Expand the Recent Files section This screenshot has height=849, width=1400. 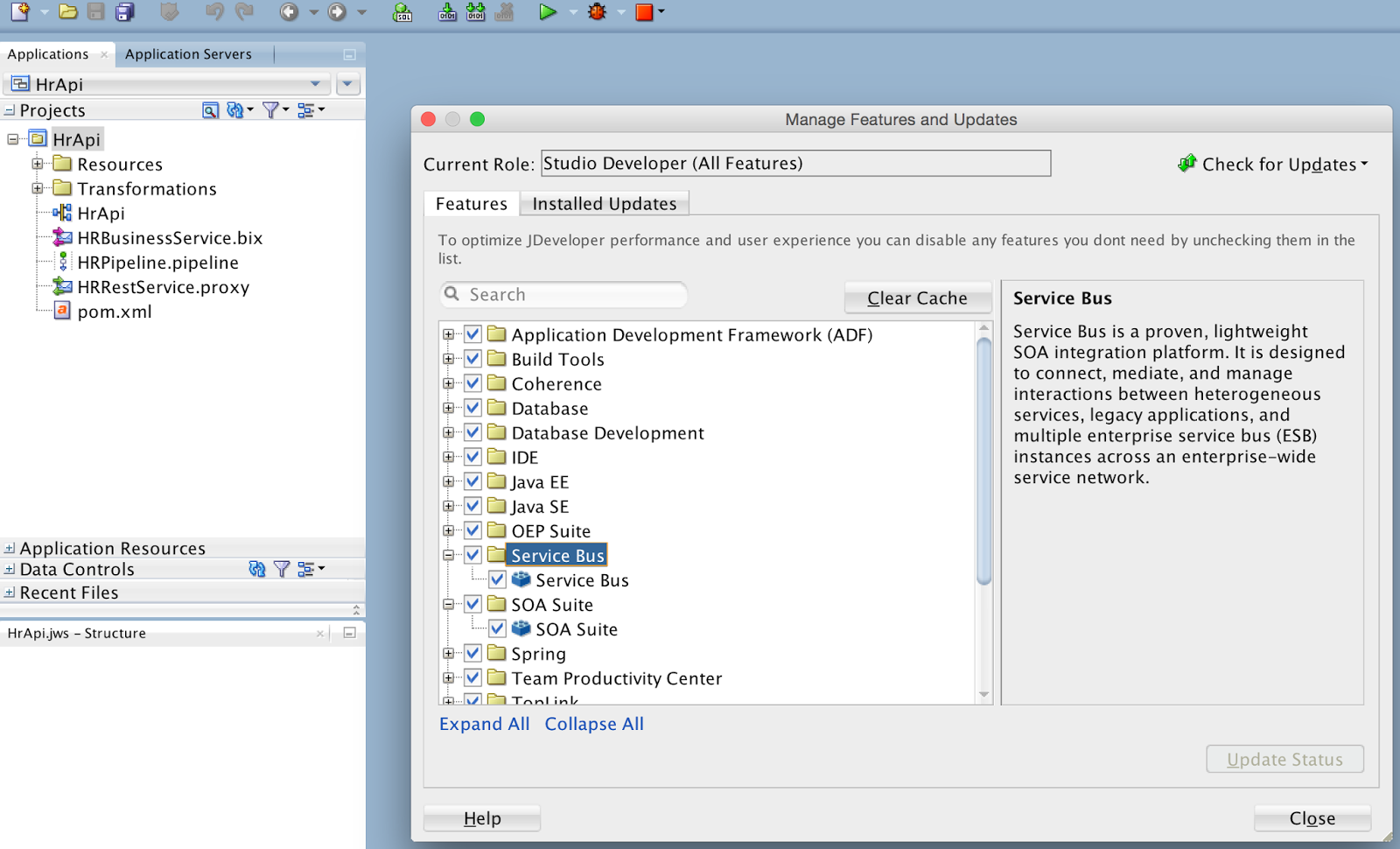[10, 593]
